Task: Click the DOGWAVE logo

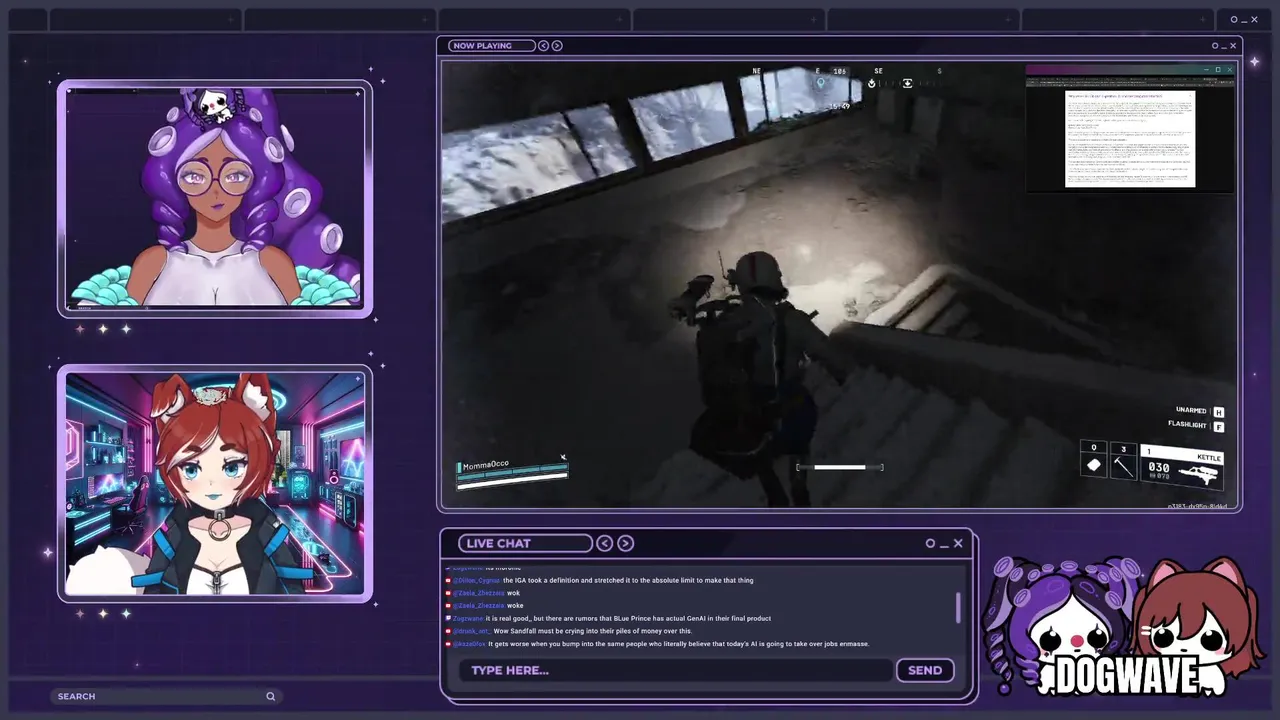Action: 1127,677
